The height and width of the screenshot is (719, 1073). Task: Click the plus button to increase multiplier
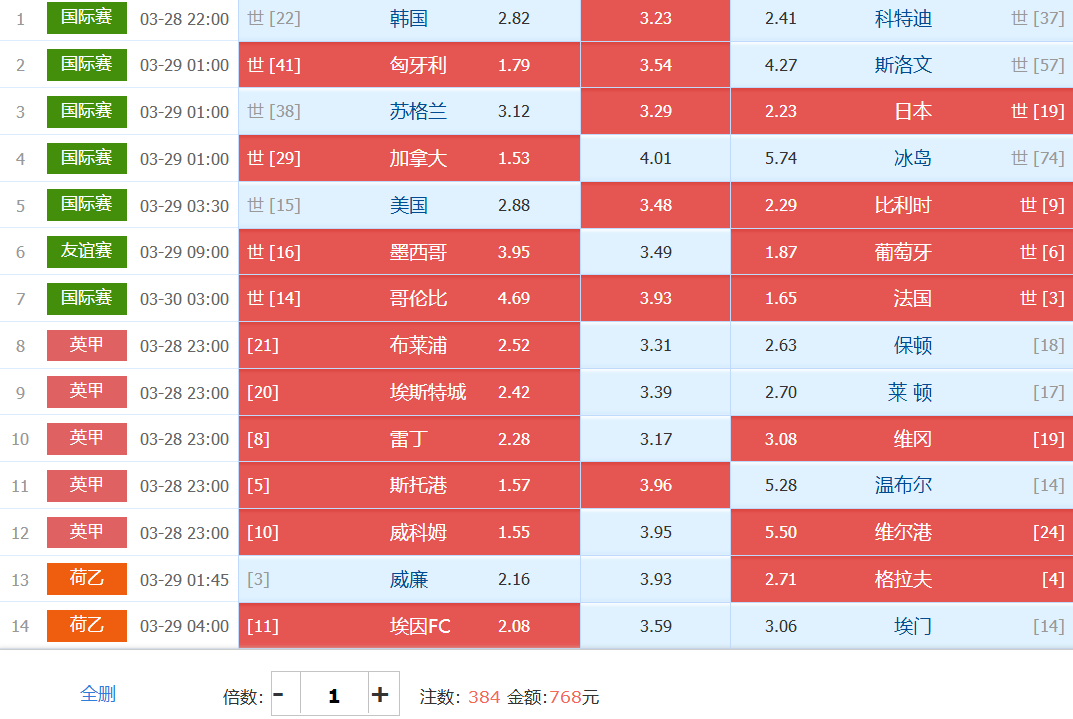pyautogui.click(x=380, y=694)
